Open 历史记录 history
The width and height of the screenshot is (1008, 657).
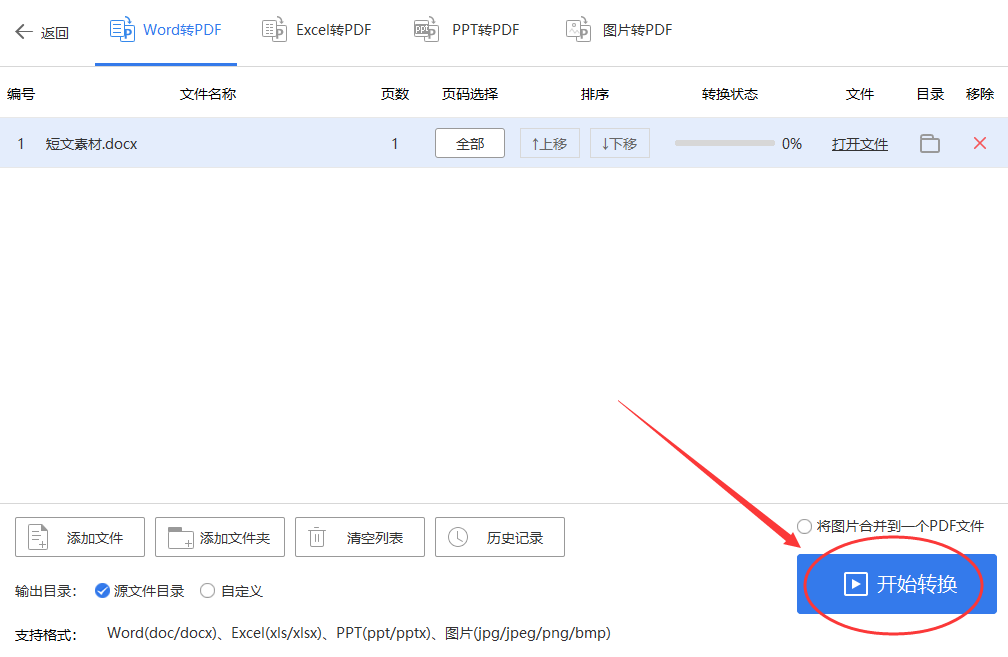point(500,537)
